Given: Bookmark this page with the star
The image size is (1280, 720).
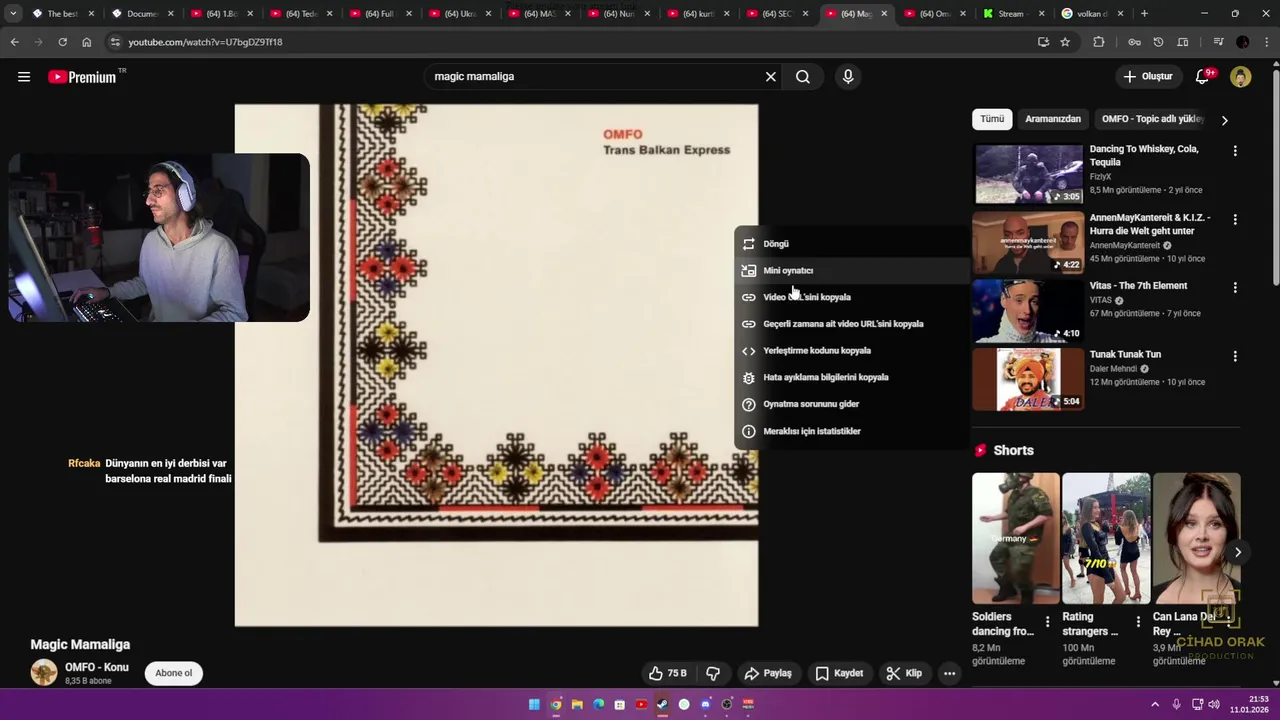Looking at the screenshot, I should pyautogui.click(x=1065, y=42).
